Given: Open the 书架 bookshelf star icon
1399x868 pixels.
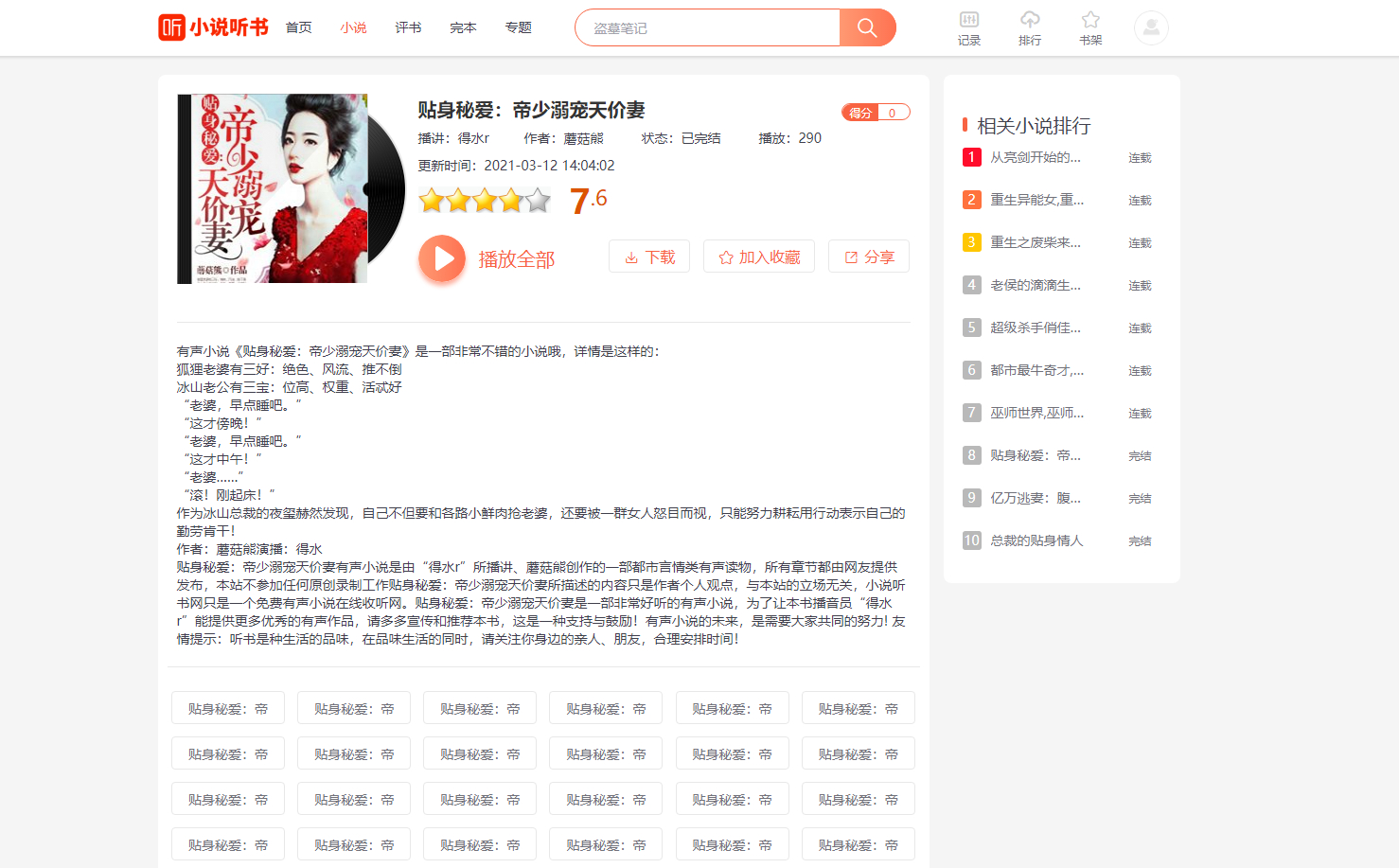Looking at the screenshot, I should [1090, 28].
